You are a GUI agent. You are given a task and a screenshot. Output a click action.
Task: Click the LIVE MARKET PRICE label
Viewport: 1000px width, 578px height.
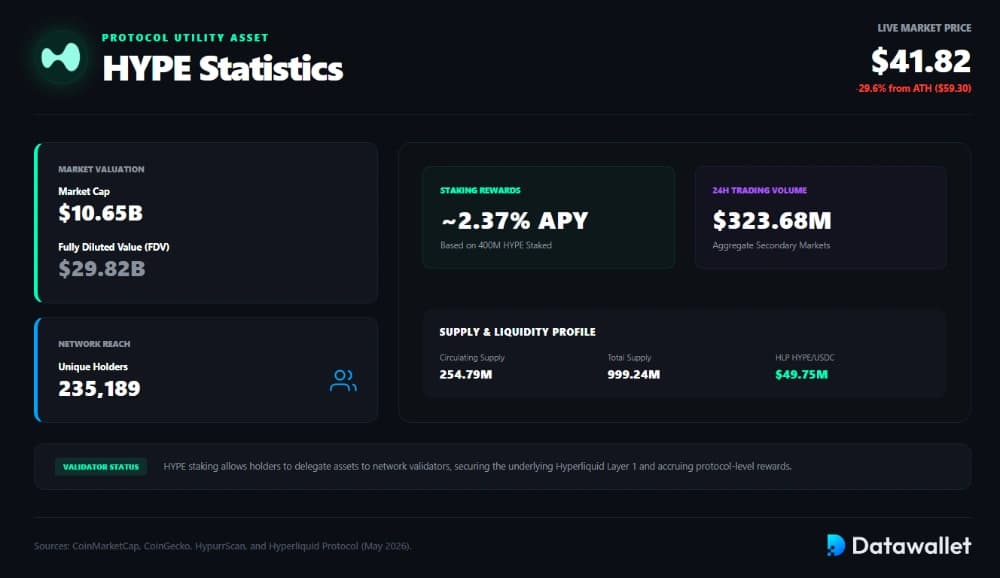click(x=924, y=28)
